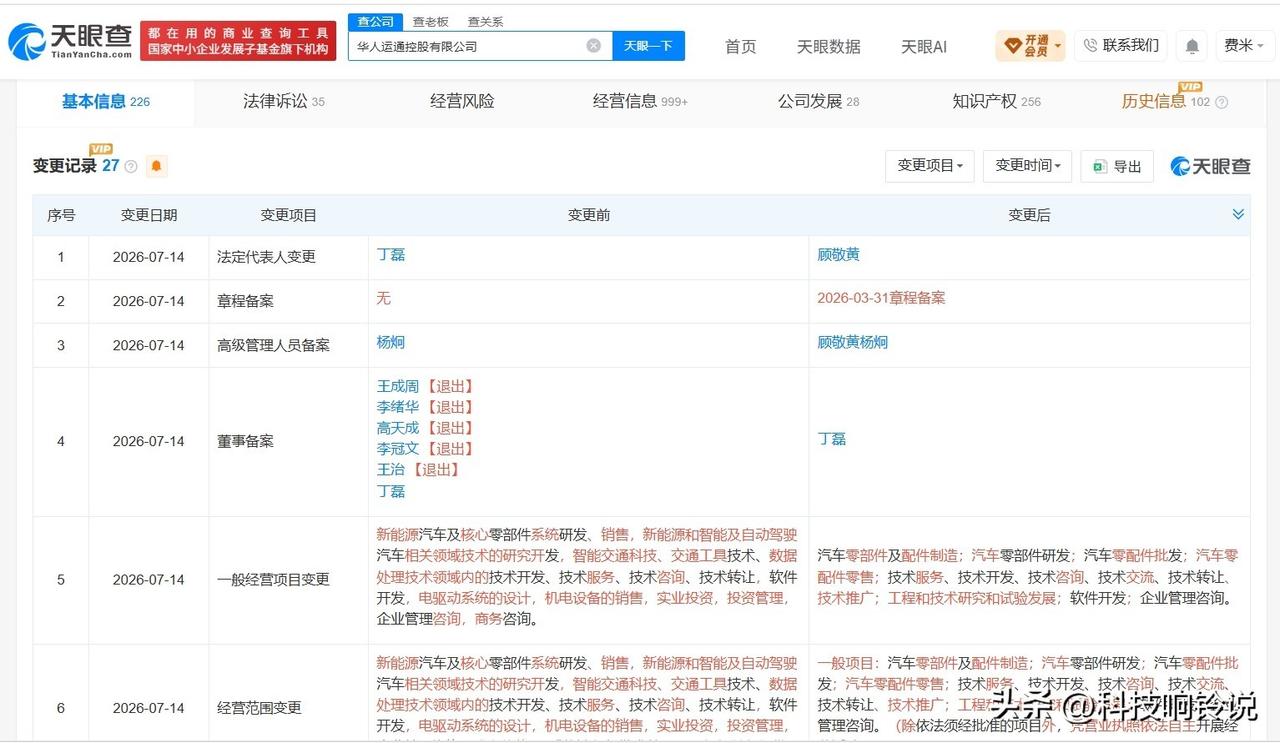
Task: Clear the search box with the X icon
Action: [593, 46]
